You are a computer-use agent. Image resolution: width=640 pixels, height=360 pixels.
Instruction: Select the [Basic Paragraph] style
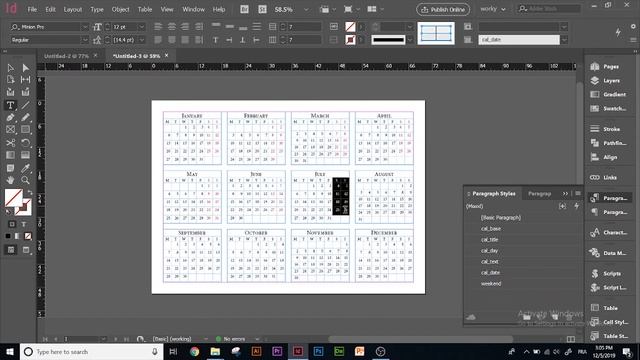[x=500, y=218]
